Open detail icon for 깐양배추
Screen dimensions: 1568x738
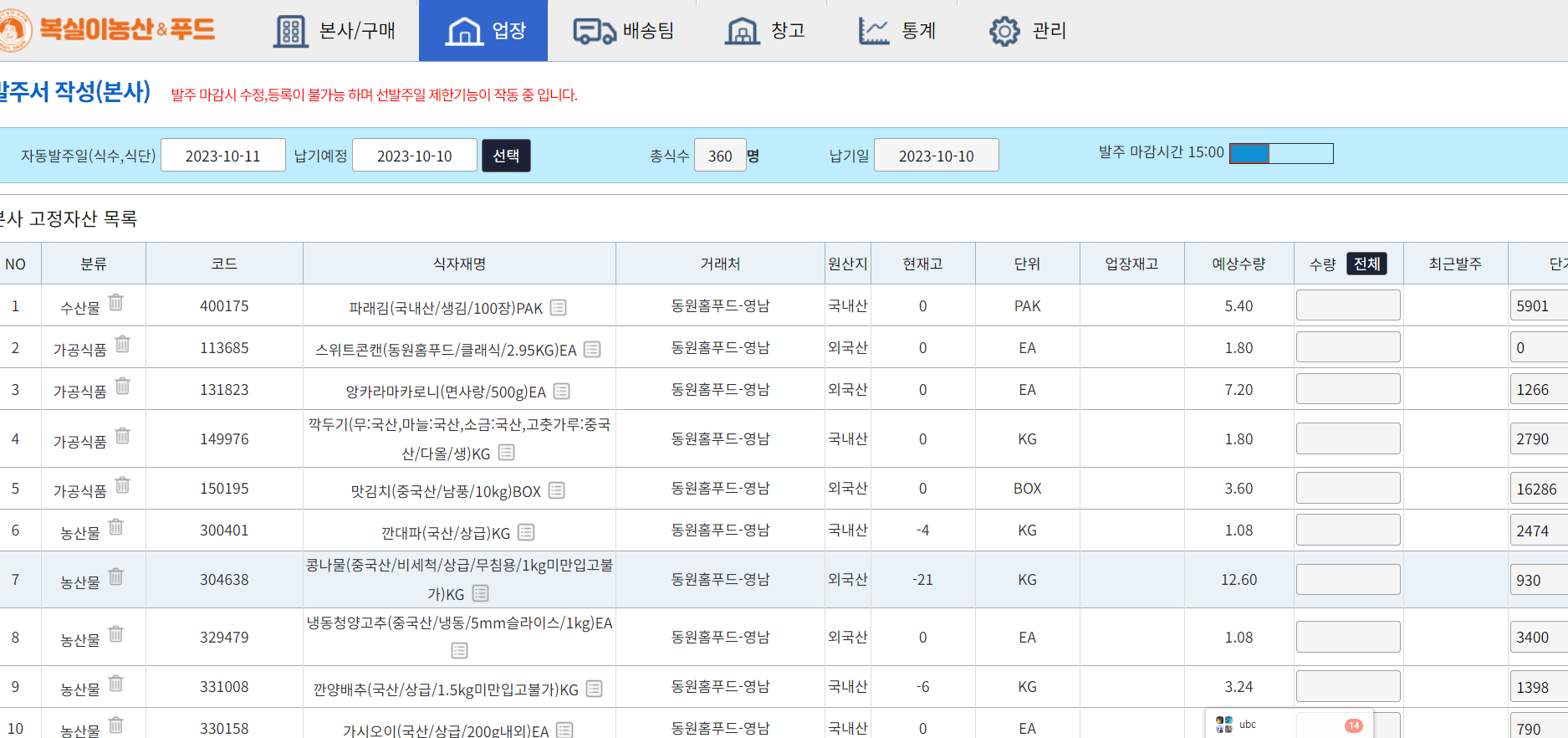pyautogui.click(x=595, y=689)
